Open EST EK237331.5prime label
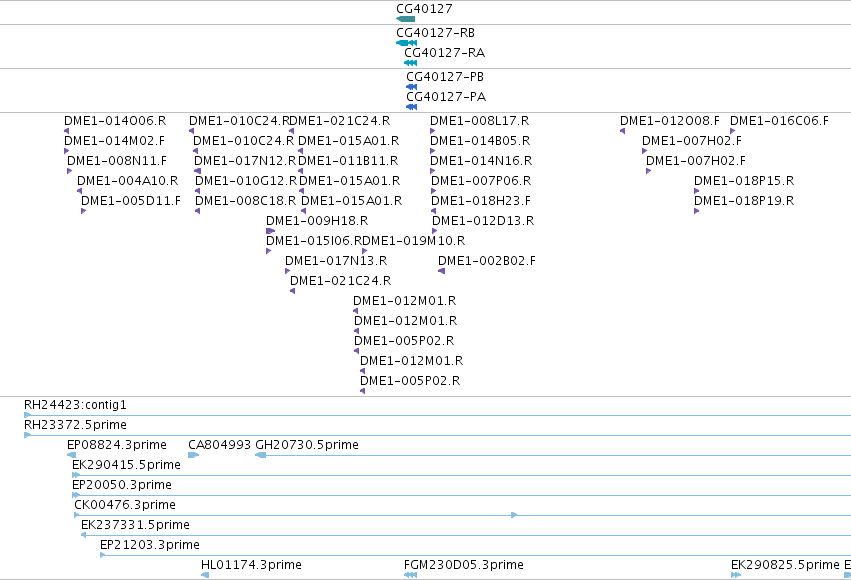The image size is (851, 580). 135,525
